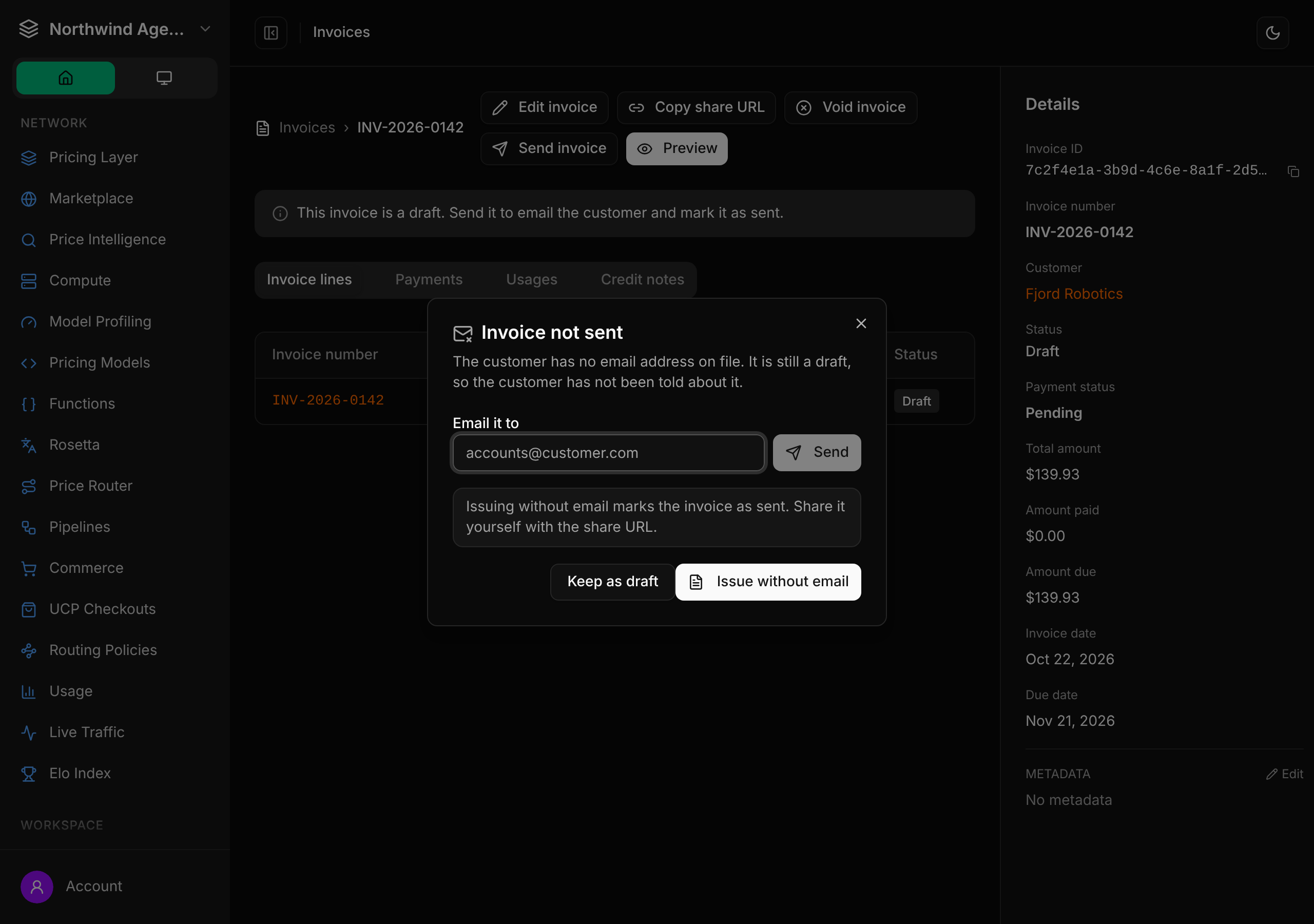Open Price Router icon

pyautogui.click(x=29, y=486)
